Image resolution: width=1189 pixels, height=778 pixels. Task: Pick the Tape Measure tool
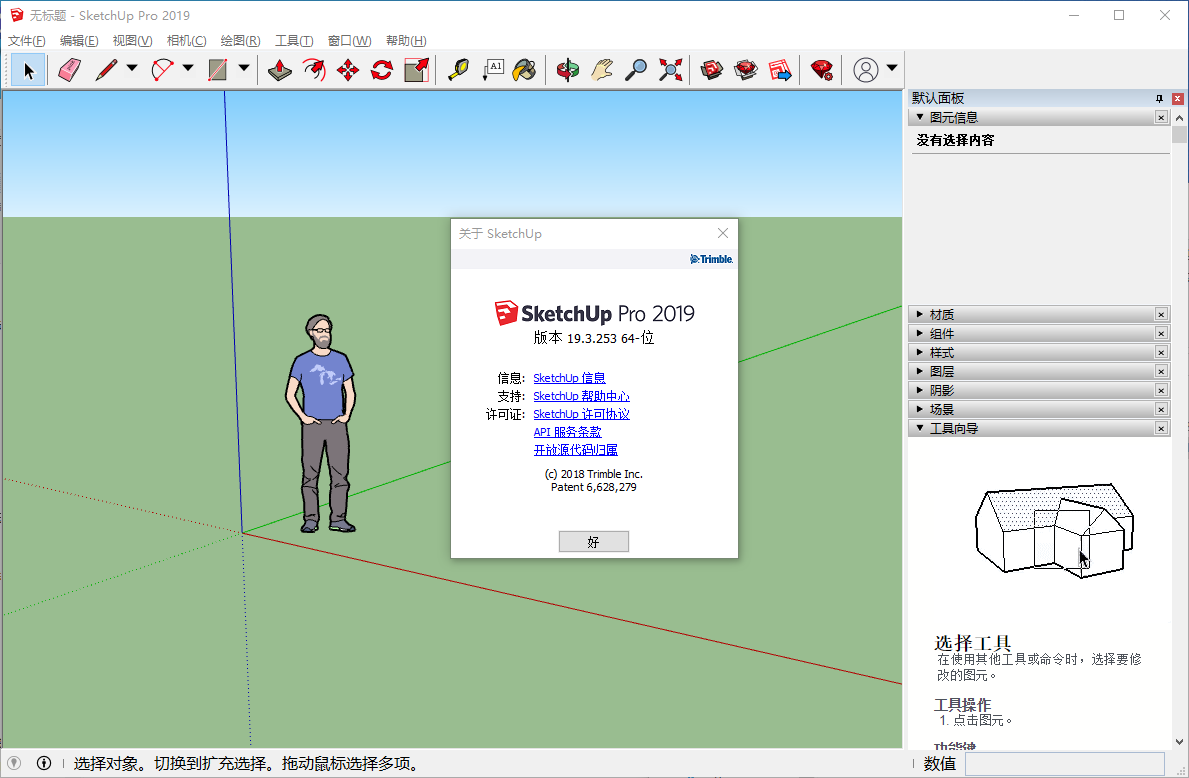458,70
